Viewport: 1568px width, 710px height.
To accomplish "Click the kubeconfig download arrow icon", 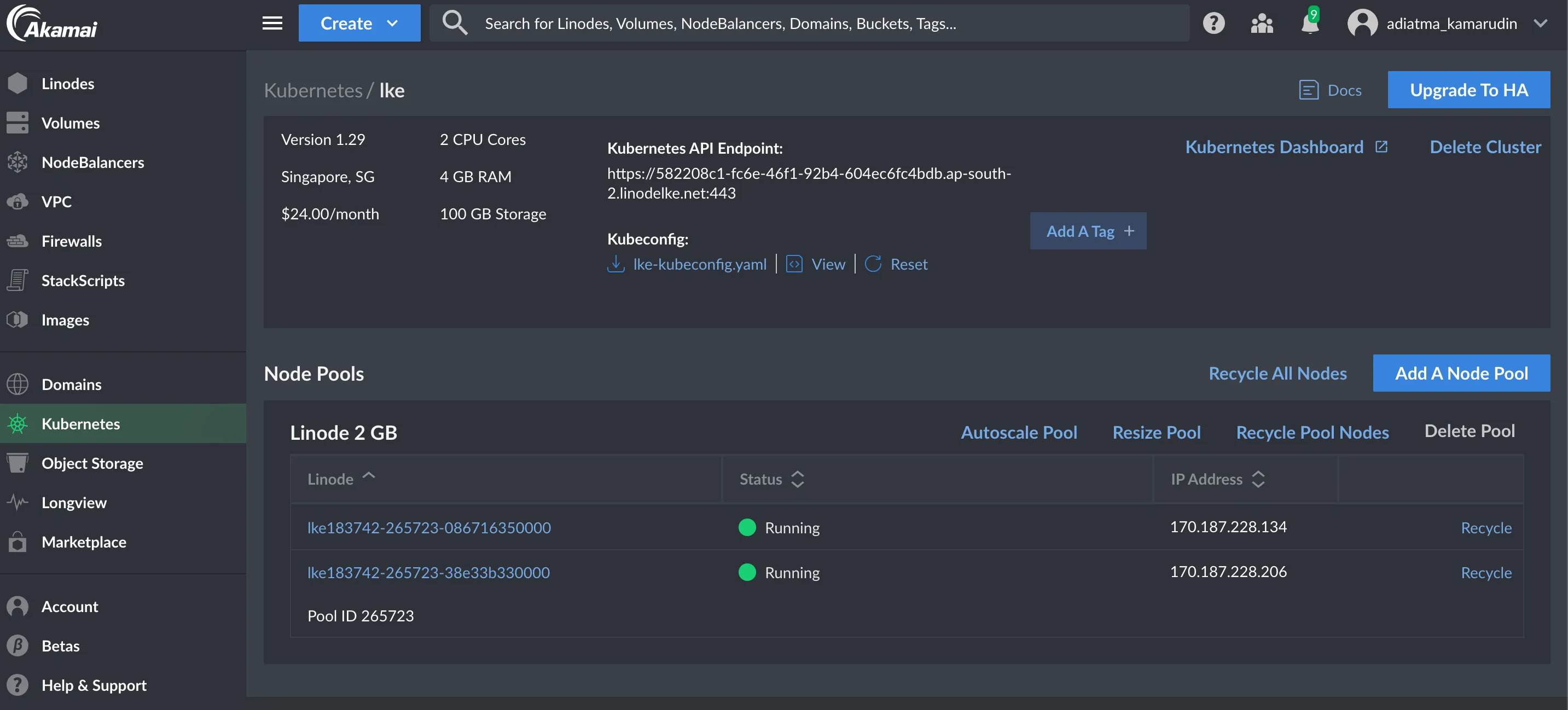I will pos(616,264).
